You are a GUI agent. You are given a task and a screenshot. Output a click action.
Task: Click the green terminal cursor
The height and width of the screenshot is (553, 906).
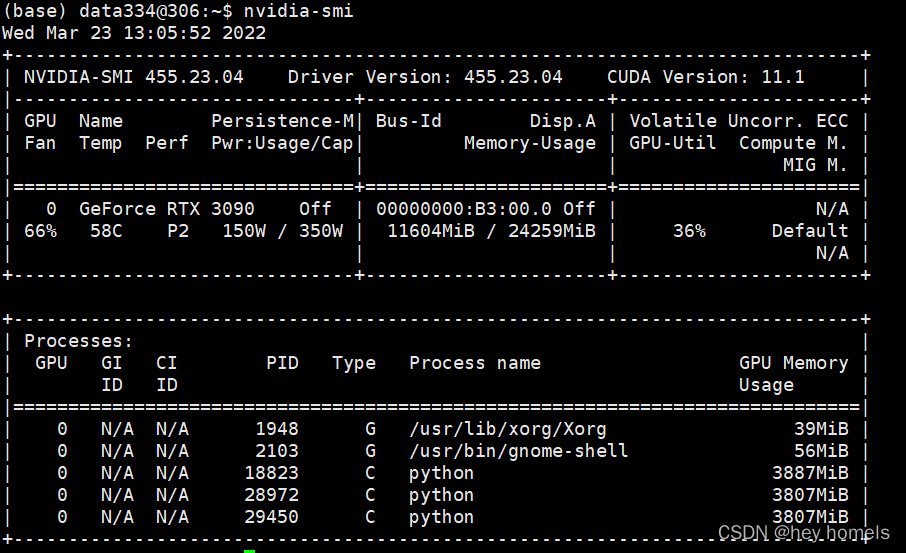point(250,551)
